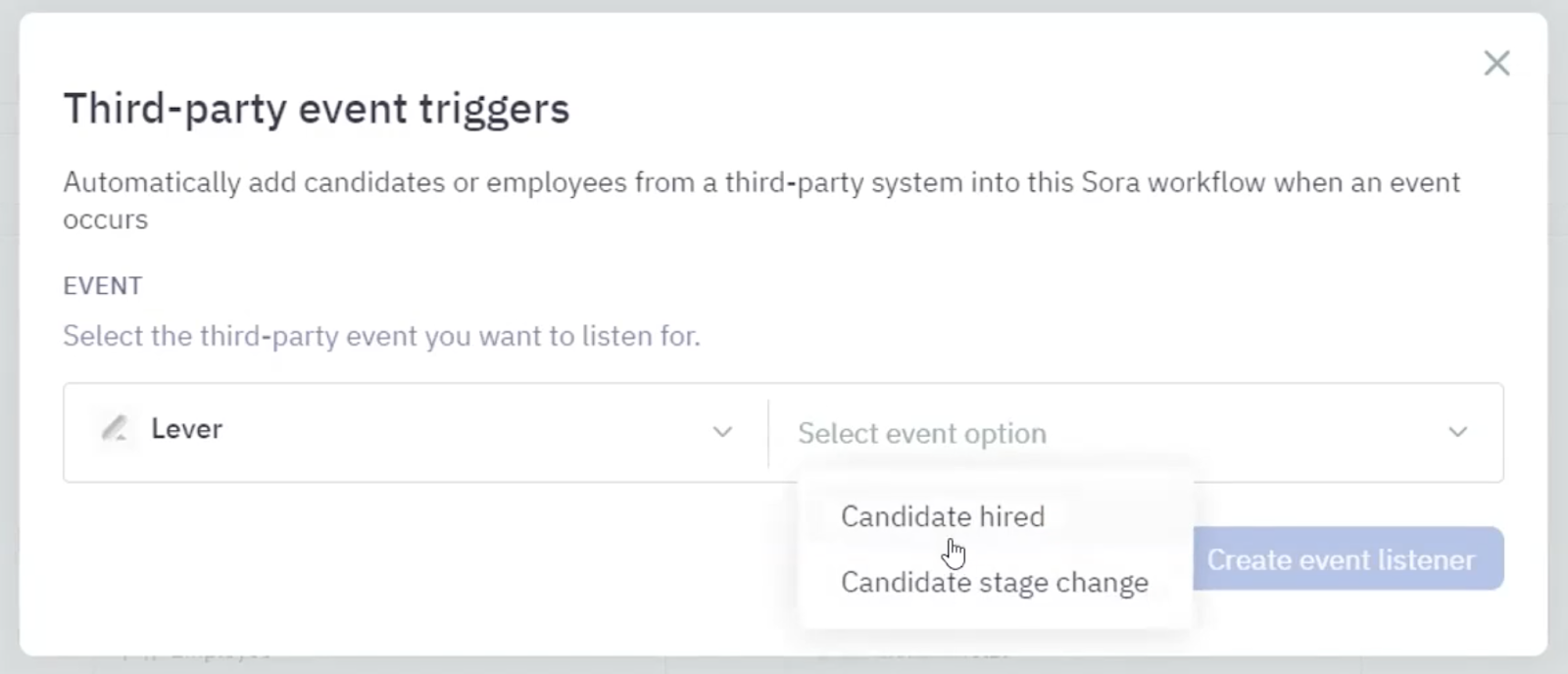1568x674 pixels.
Task: Click the chevron on Select event option field
Action: [1457, 432]
